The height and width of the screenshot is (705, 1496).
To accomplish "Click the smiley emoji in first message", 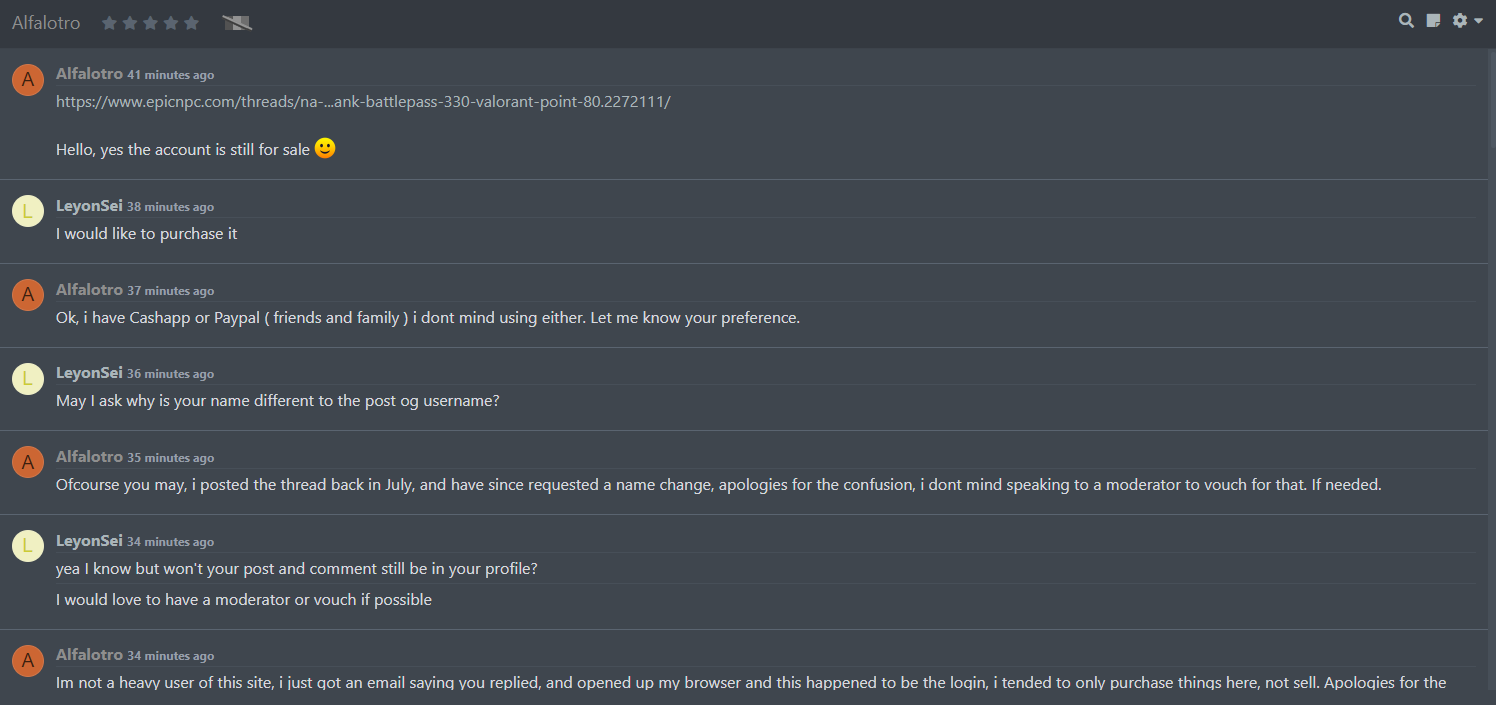I will point(325,148).
